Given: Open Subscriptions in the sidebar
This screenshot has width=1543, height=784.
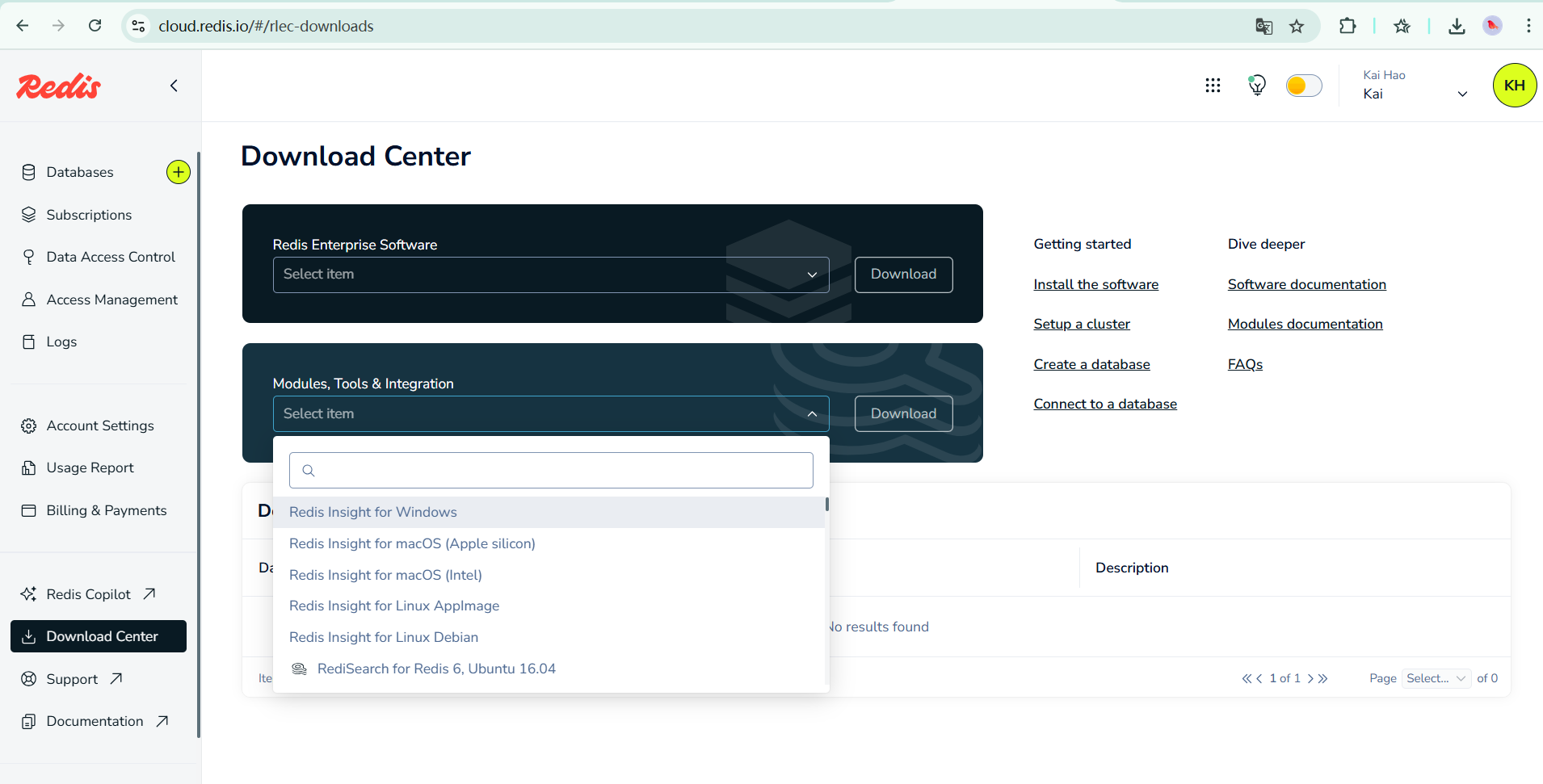Looking at the screenshot, I should pos(89,215).
